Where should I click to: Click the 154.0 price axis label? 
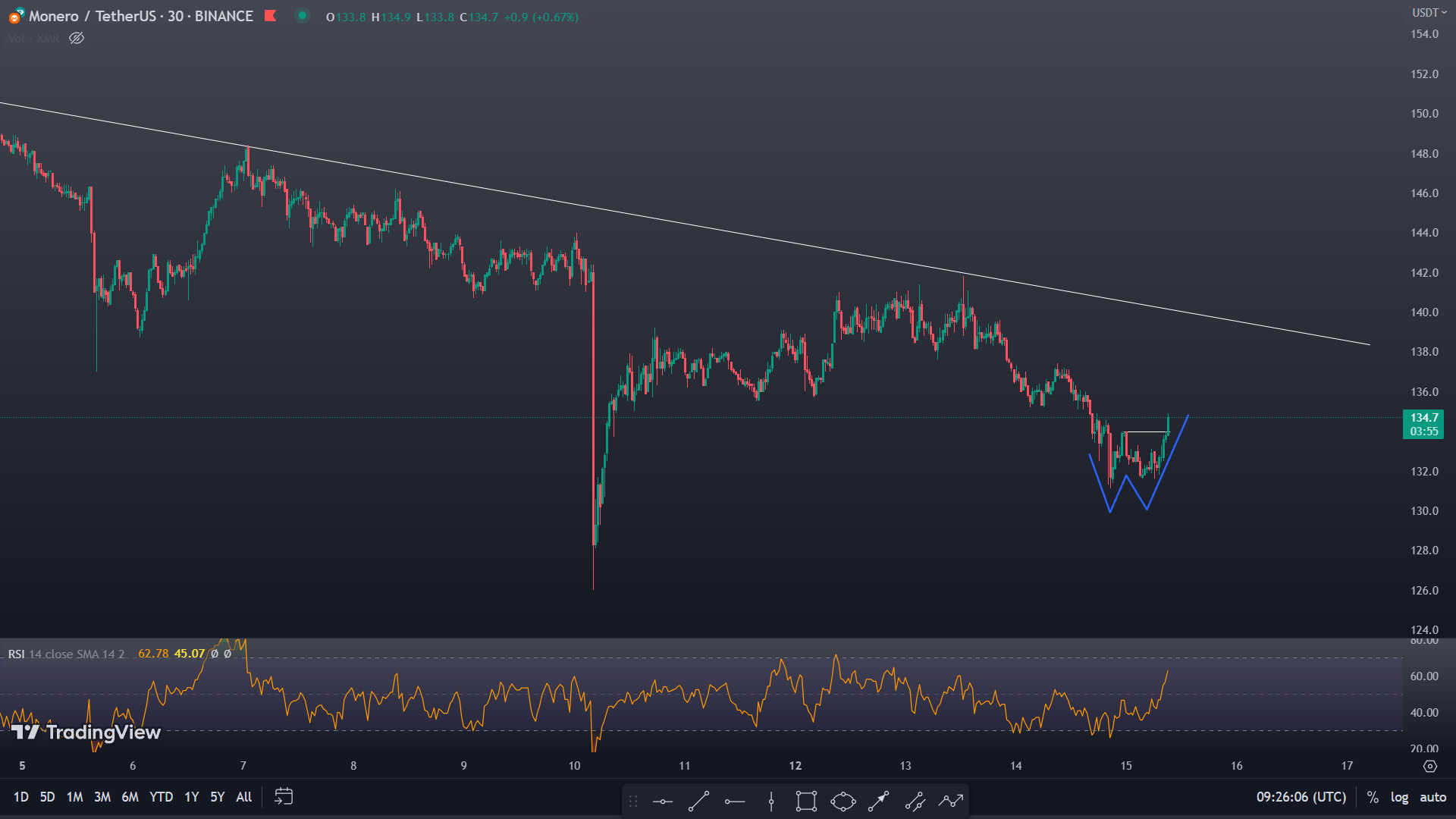(x=1424, y=34)
